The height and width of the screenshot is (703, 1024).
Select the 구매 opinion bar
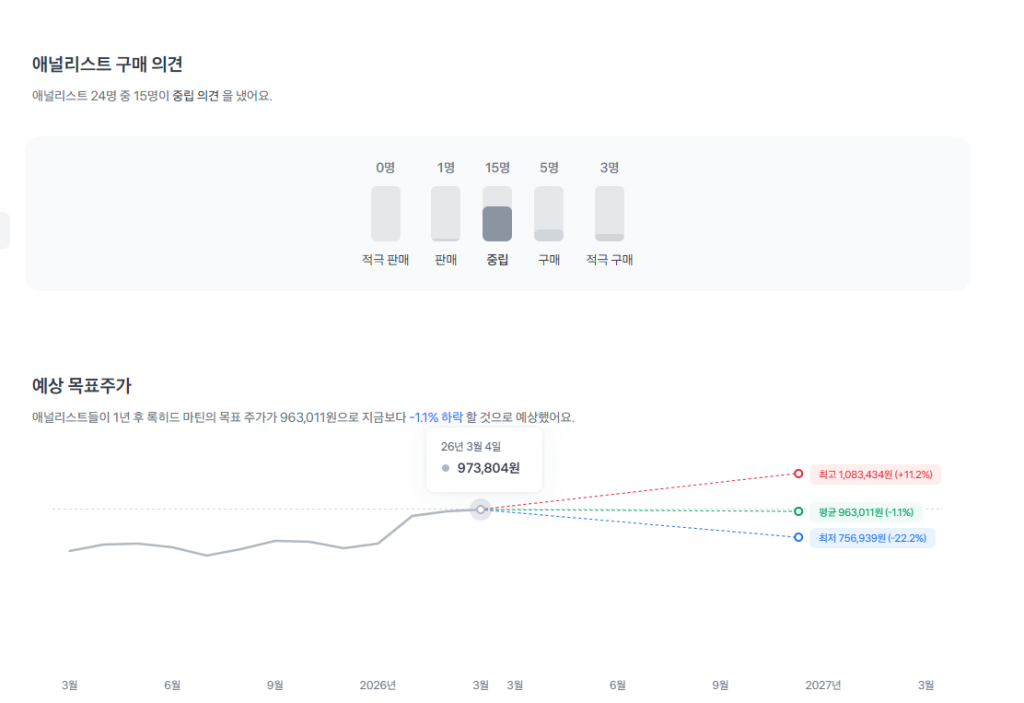pos(548,213)
